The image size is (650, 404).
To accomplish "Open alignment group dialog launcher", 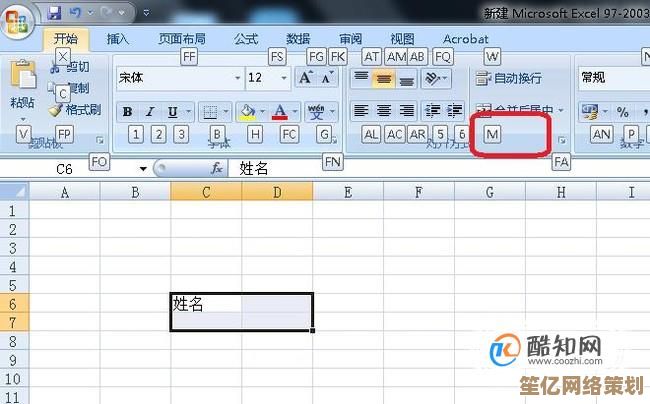I will 562,140.
